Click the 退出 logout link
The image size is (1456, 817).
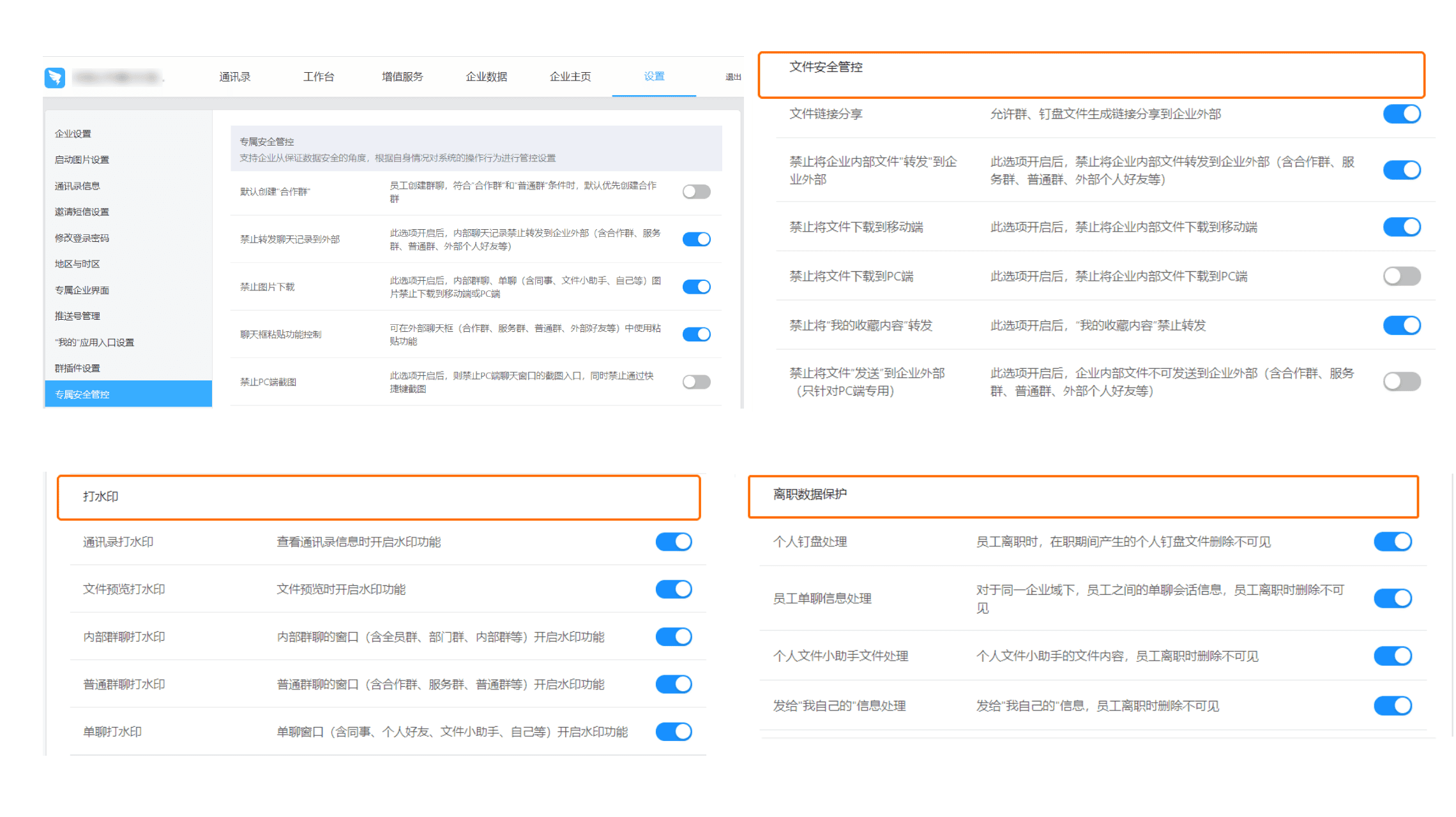tap(732, 77)
